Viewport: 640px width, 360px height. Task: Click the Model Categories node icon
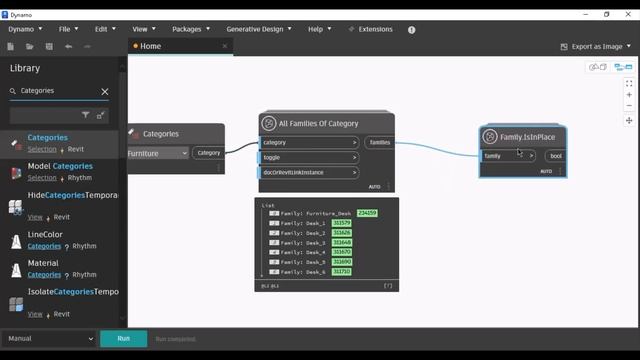pos(16,173)
